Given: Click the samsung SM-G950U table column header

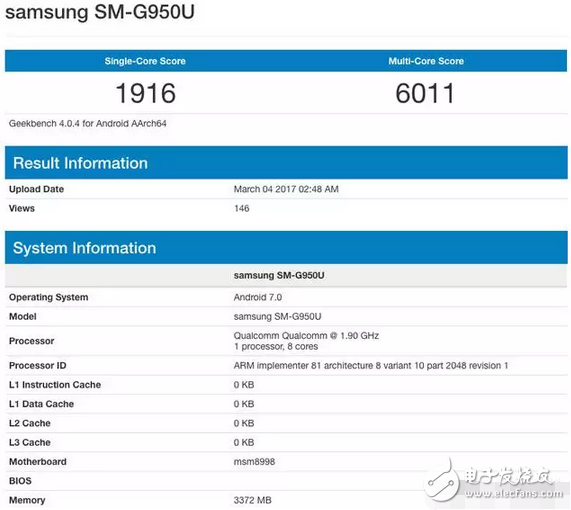Looking at the screenshot, I should [279, 275].
